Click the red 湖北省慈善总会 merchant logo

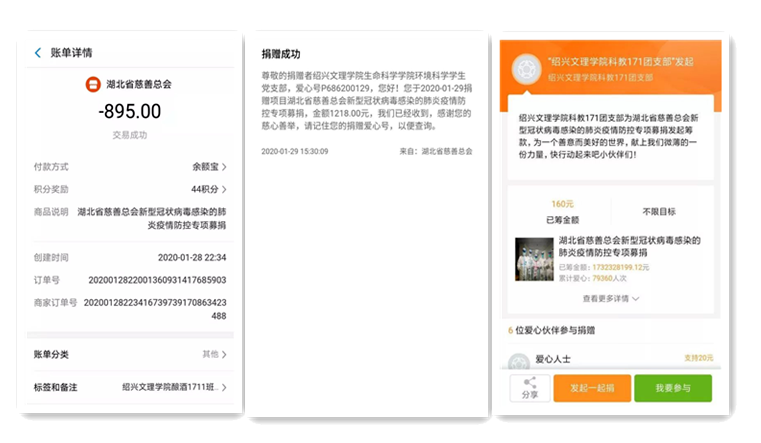coord(89,84)
